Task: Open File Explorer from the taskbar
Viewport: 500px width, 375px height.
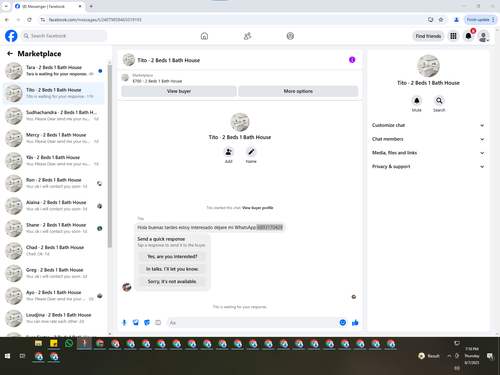Action: [38, 343]
